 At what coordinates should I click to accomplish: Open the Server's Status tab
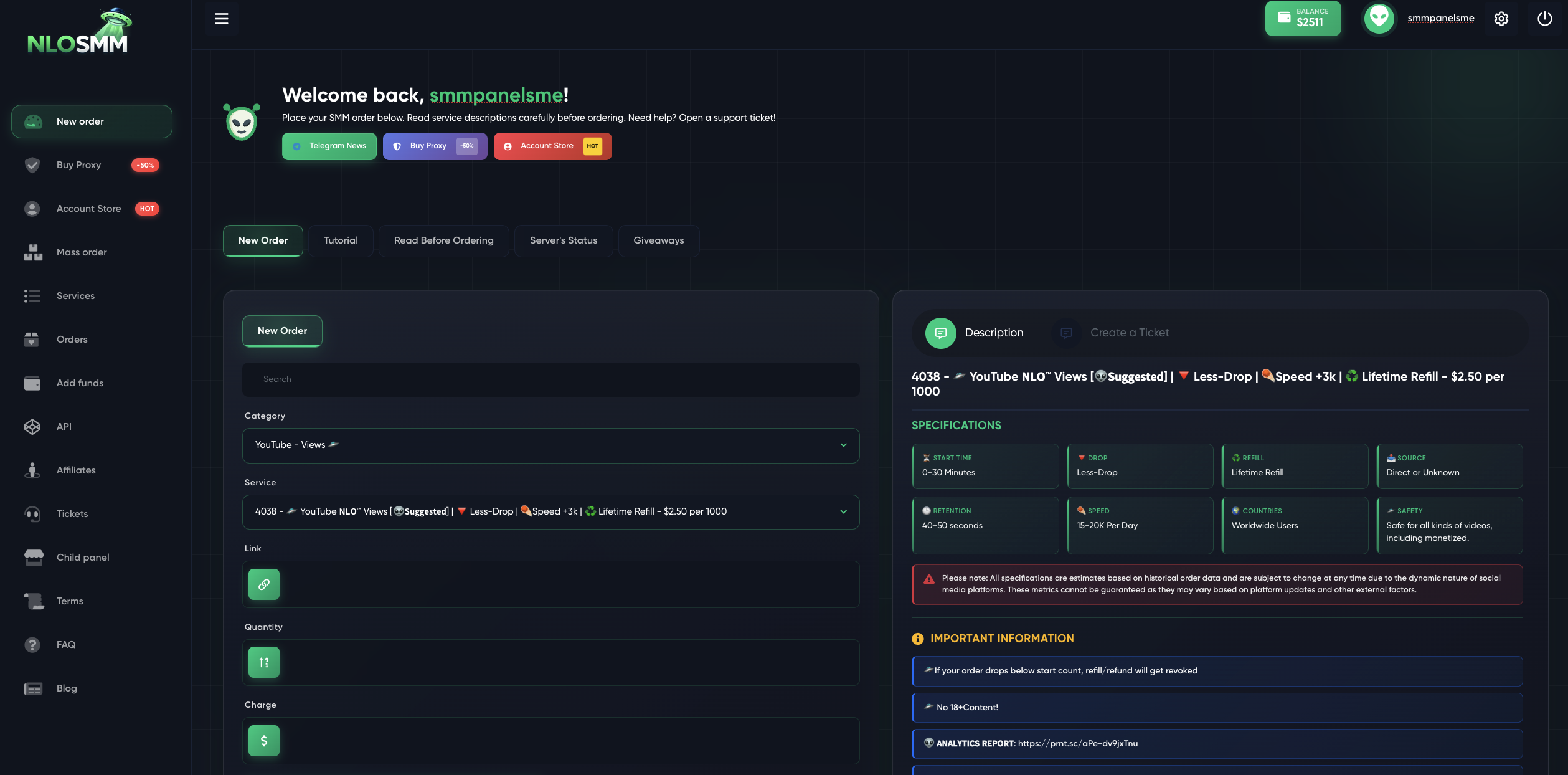pos(563,240)
